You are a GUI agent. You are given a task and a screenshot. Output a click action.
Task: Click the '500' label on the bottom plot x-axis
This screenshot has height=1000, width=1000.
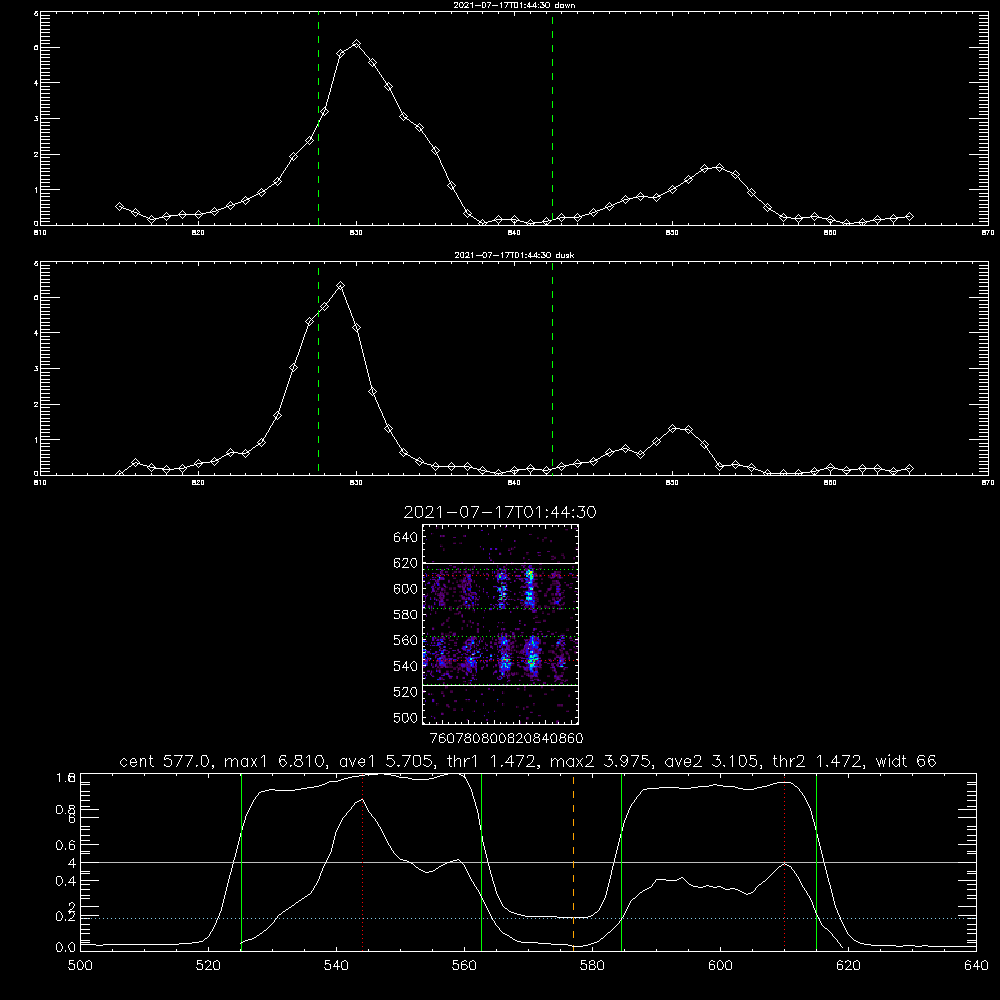coord(80,966)
